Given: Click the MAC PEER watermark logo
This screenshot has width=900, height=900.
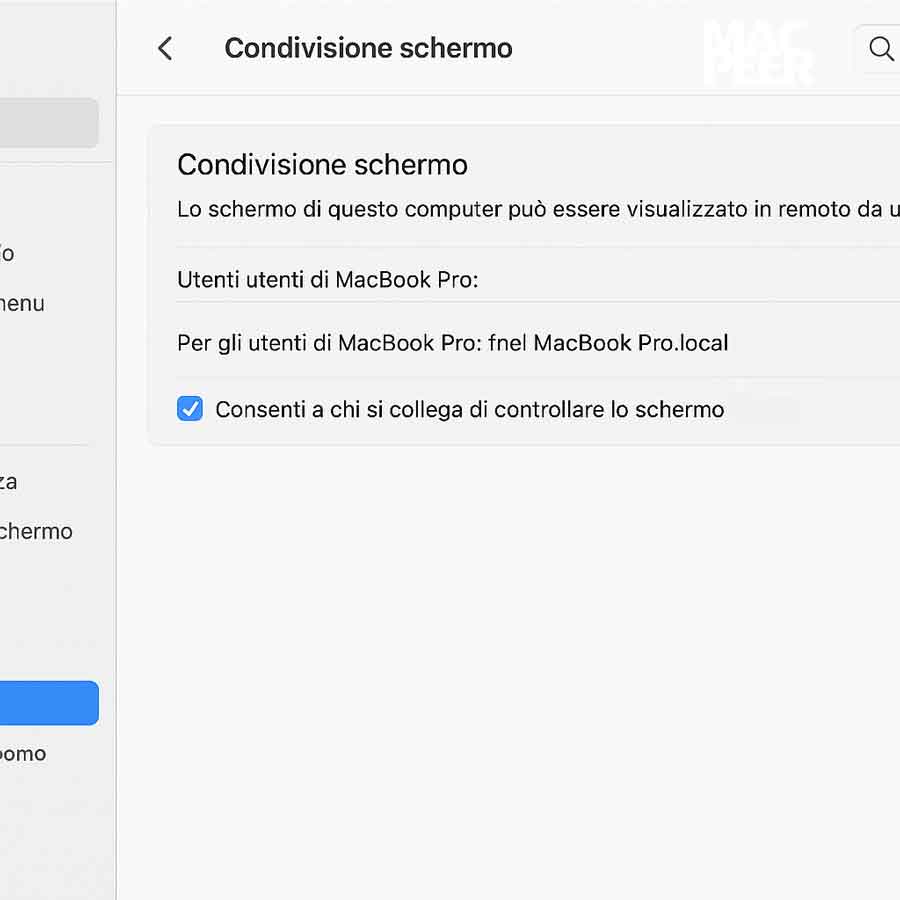Looking at the screenshot, I should (x=758, y=52).
